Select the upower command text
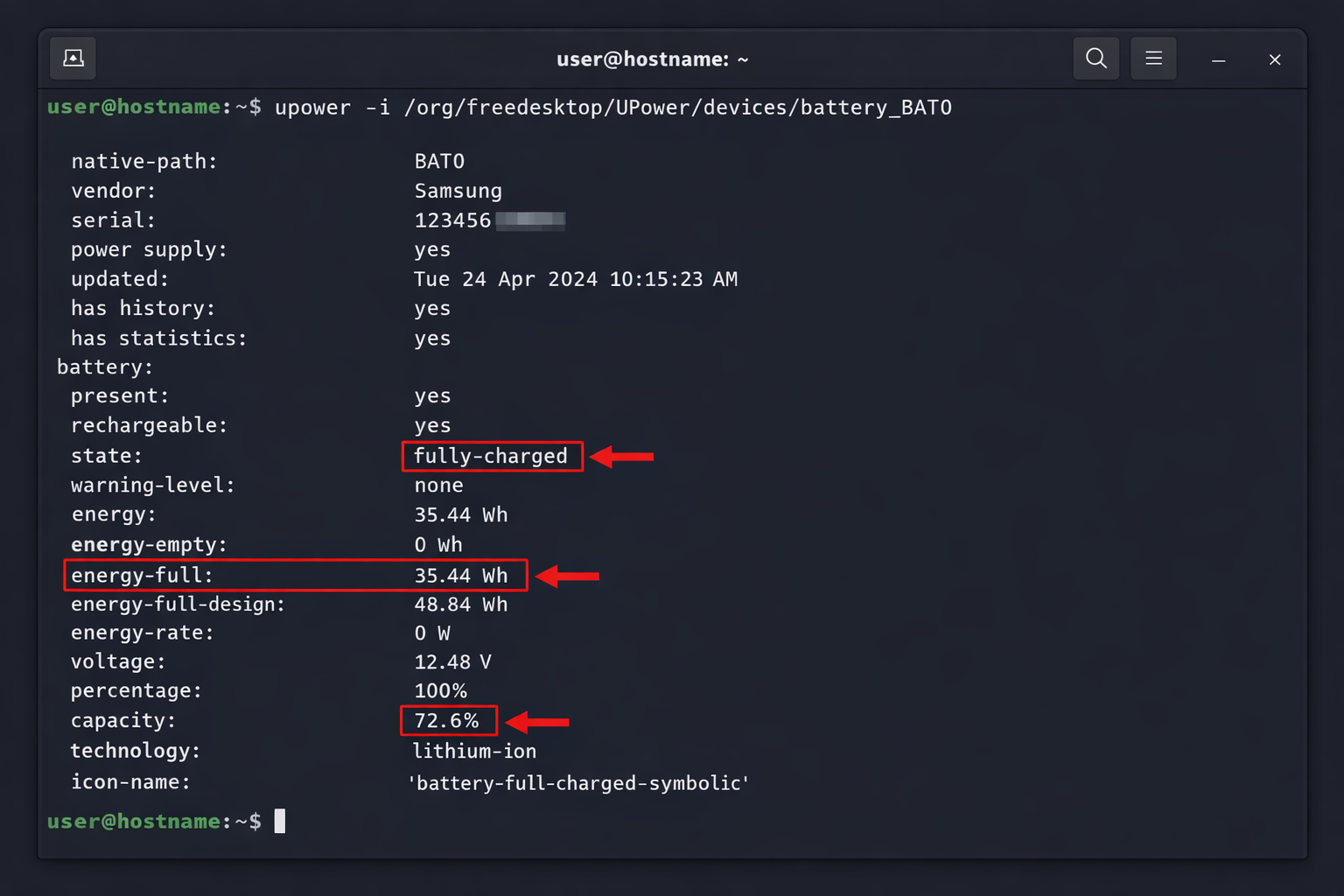Image resolution: width=1344 pixels, height=896 pixels. (313, 107)
